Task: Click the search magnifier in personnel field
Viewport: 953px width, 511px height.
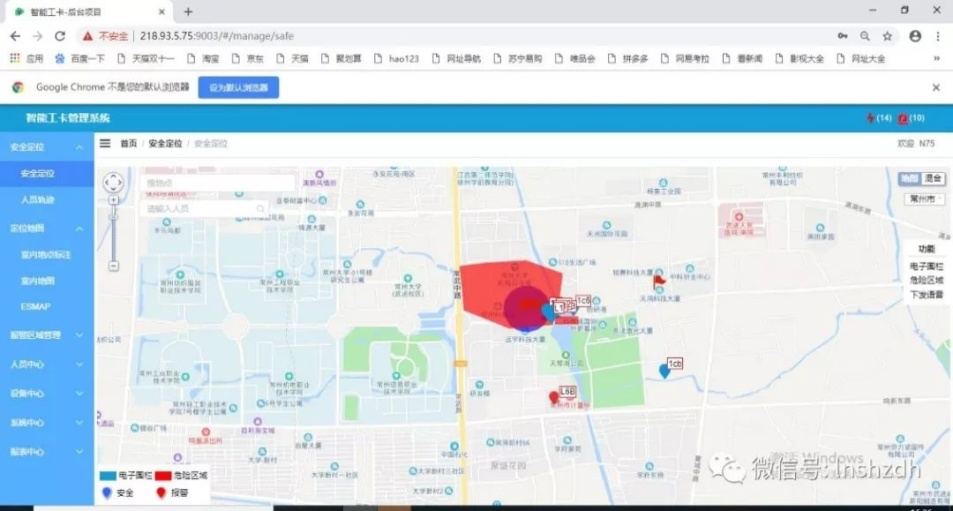Action: pyautogui.click(x=261, y=209)
